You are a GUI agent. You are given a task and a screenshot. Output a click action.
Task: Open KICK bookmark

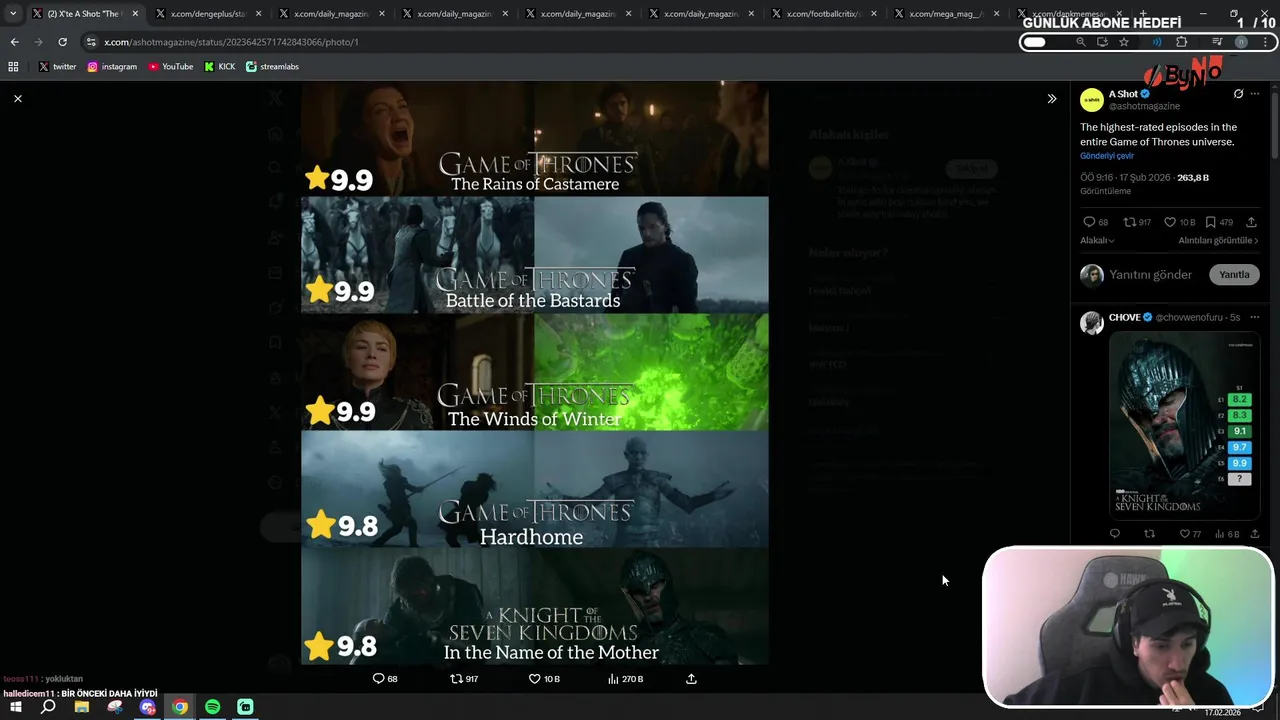[x=220, y=66]
